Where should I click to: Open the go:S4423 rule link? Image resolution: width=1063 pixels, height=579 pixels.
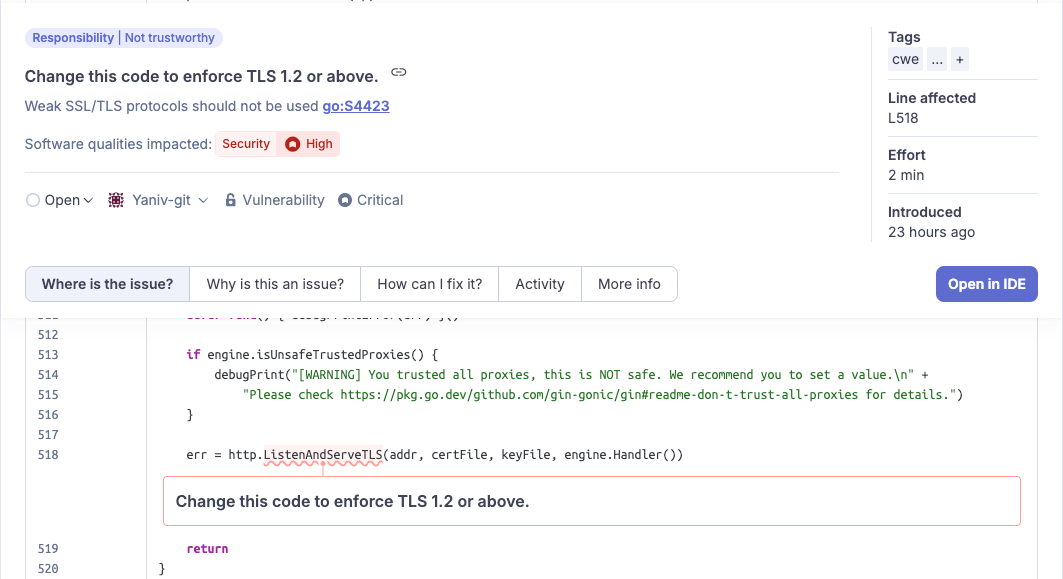(356, 106)
